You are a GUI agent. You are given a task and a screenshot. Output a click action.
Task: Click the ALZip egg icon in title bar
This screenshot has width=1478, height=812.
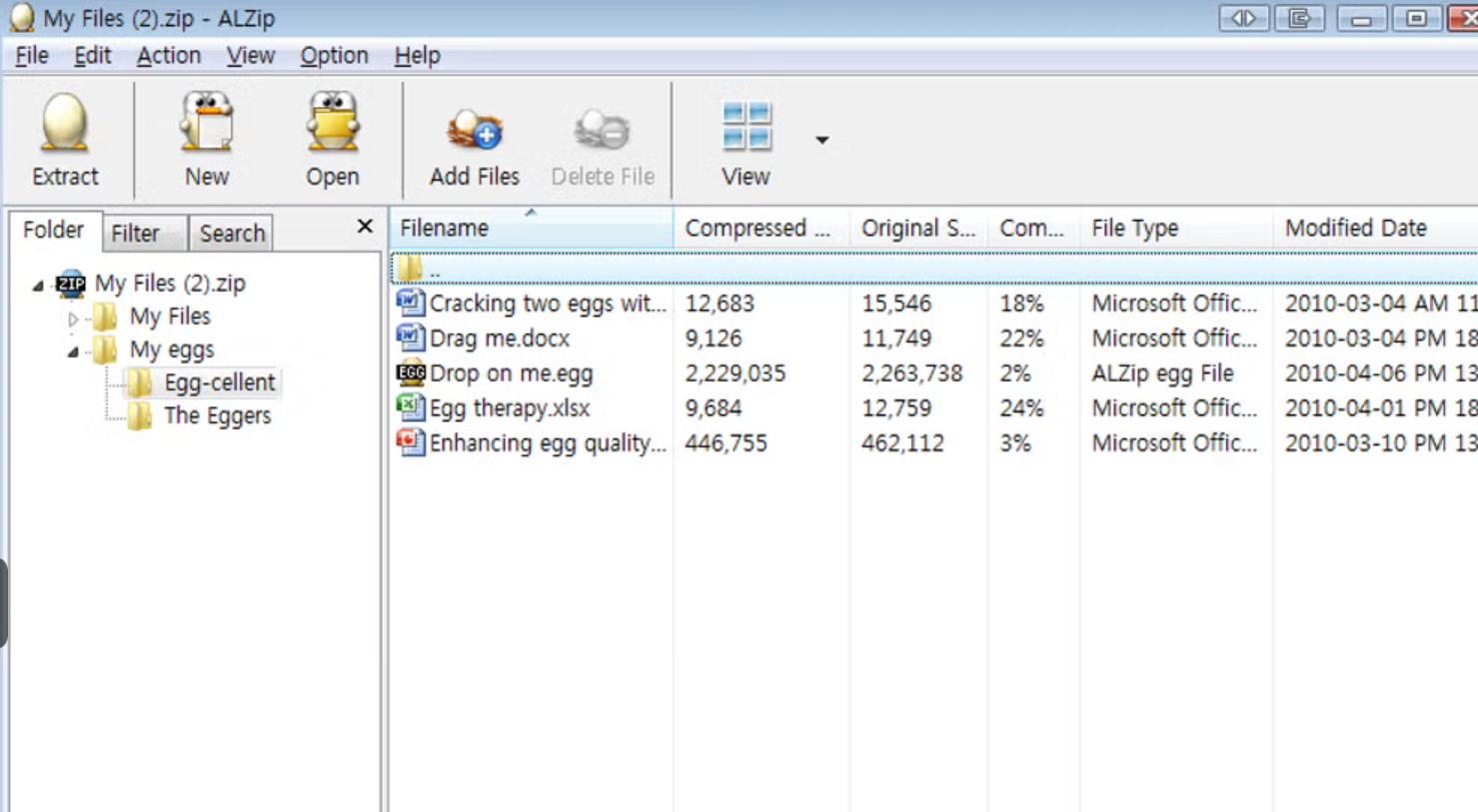[21, 18]
